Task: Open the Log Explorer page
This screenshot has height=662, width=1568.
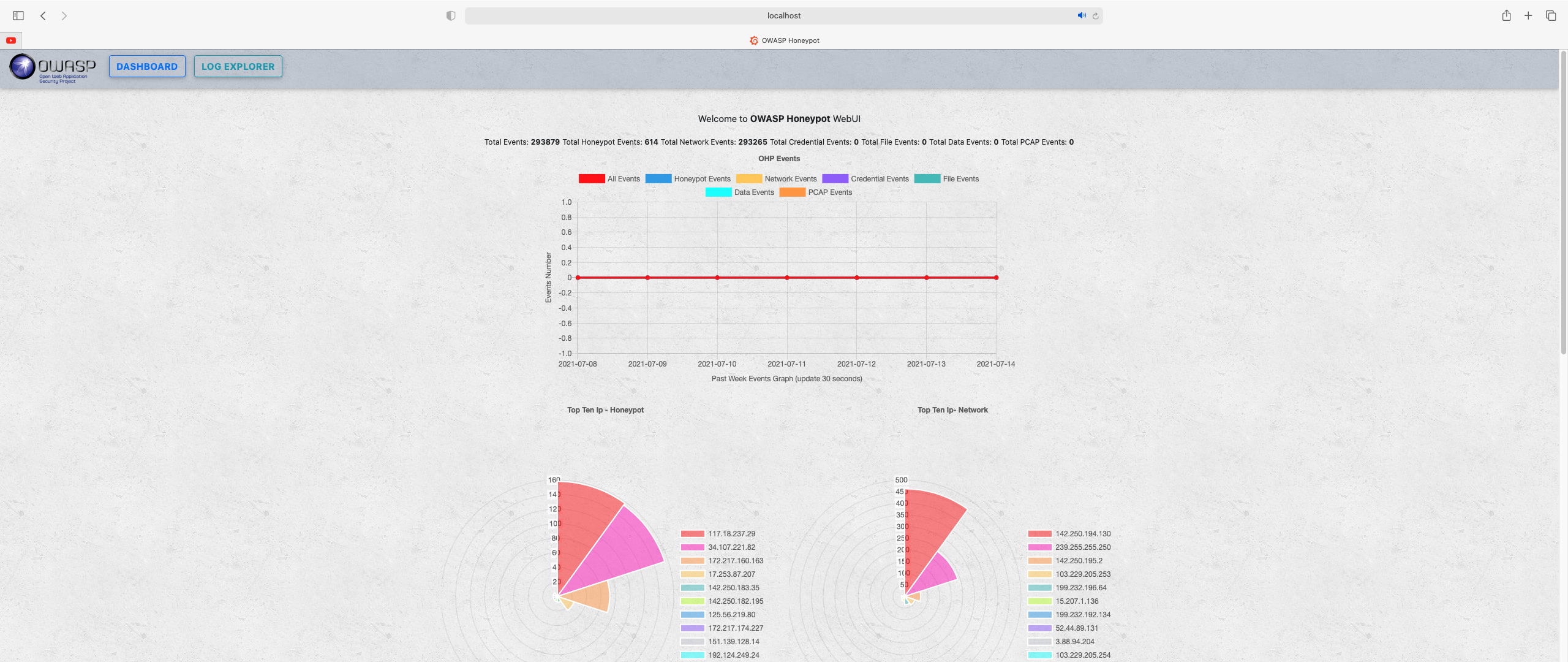Action: (x=238, y=66)
